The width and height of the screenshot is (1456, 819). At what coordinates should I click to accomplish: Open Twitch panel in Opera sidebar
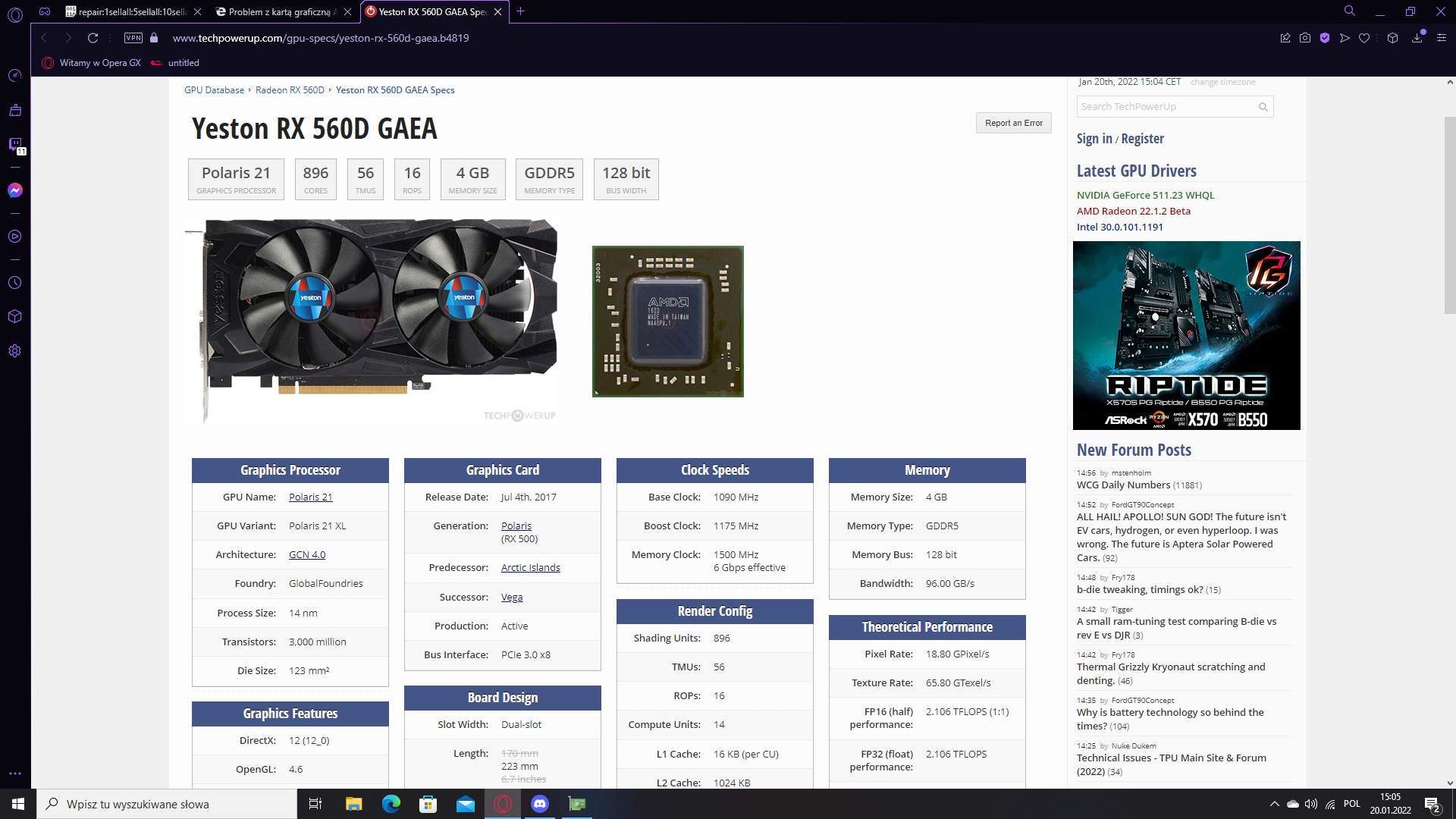(x=14, y=144)
